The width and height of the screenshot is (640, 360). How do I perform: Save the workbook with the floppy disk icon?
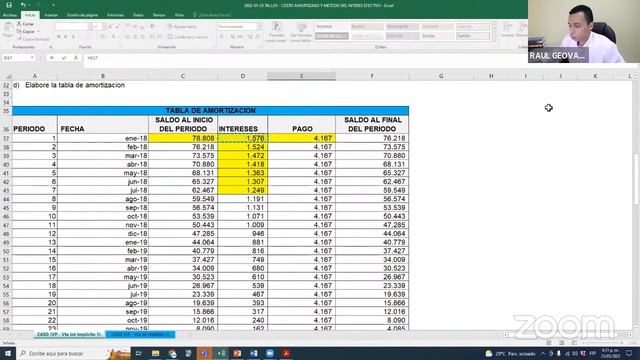(9, 5)
